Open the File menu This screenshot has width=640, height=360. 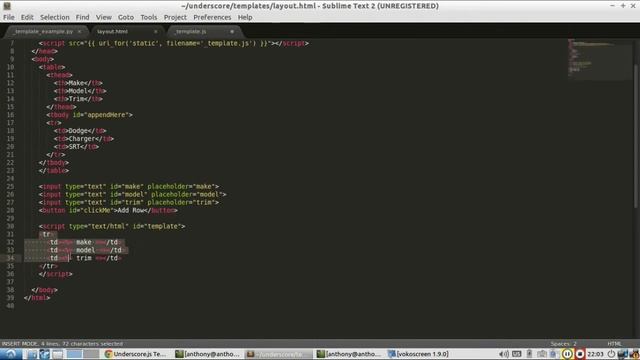pyautogui.click(x=9, y=17)
